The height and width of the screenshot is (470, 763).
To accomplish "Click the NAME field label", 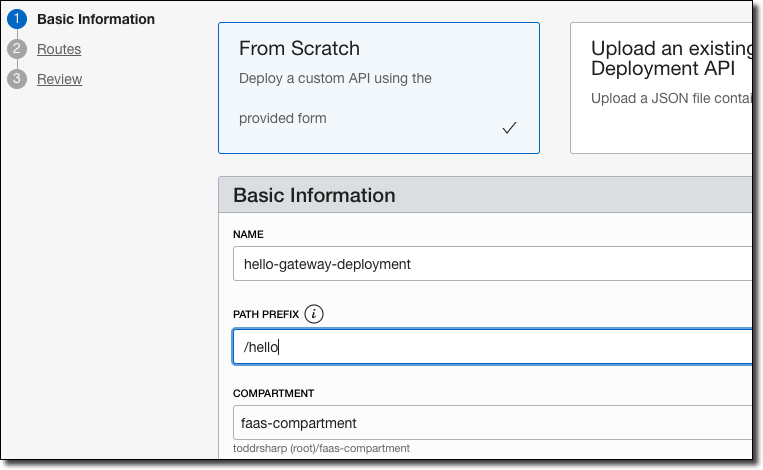I will coord(247,234).
